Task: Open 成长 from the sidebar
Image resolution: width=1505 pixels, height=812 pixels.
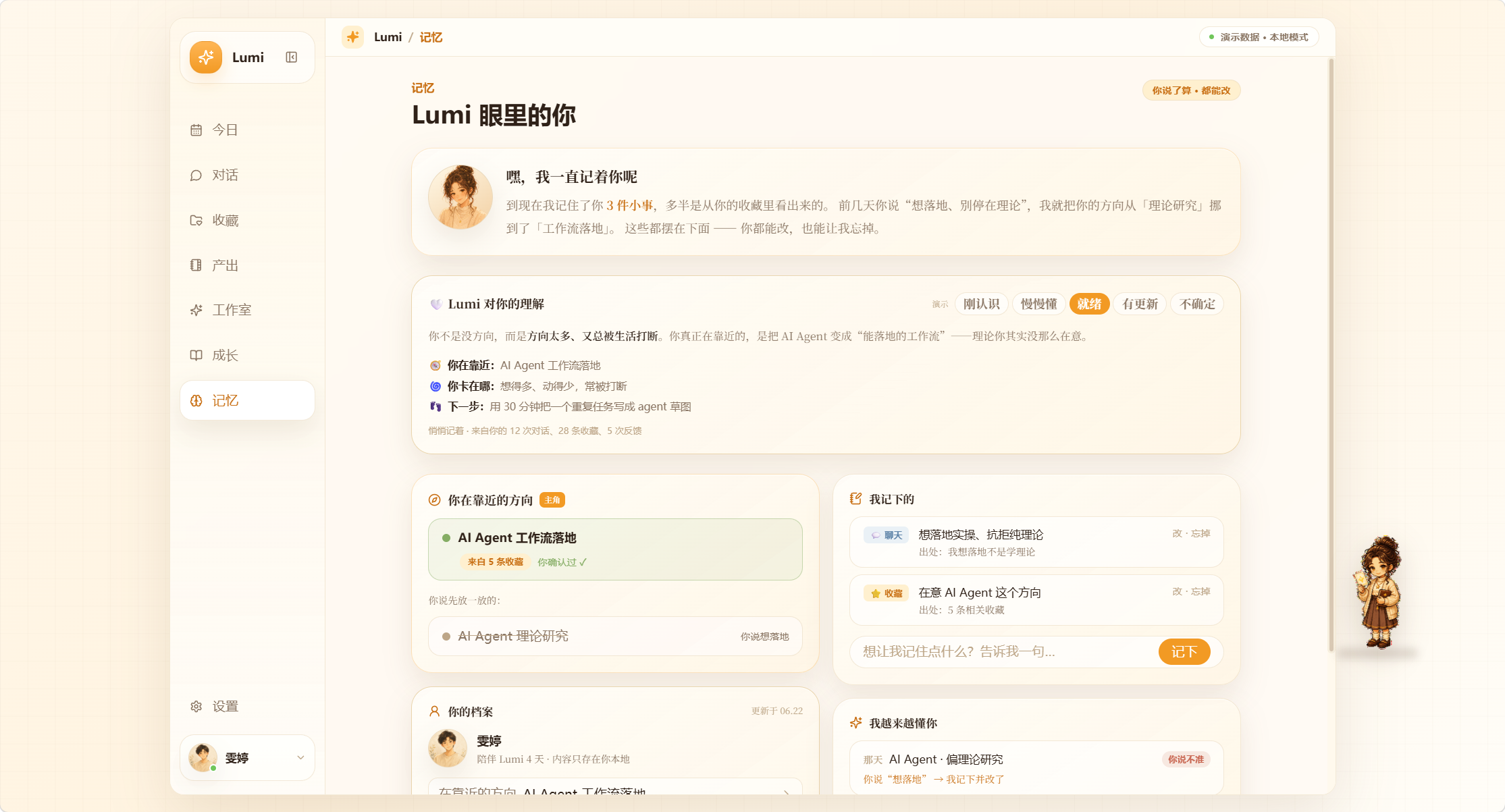Action: (x=247, y=356)
